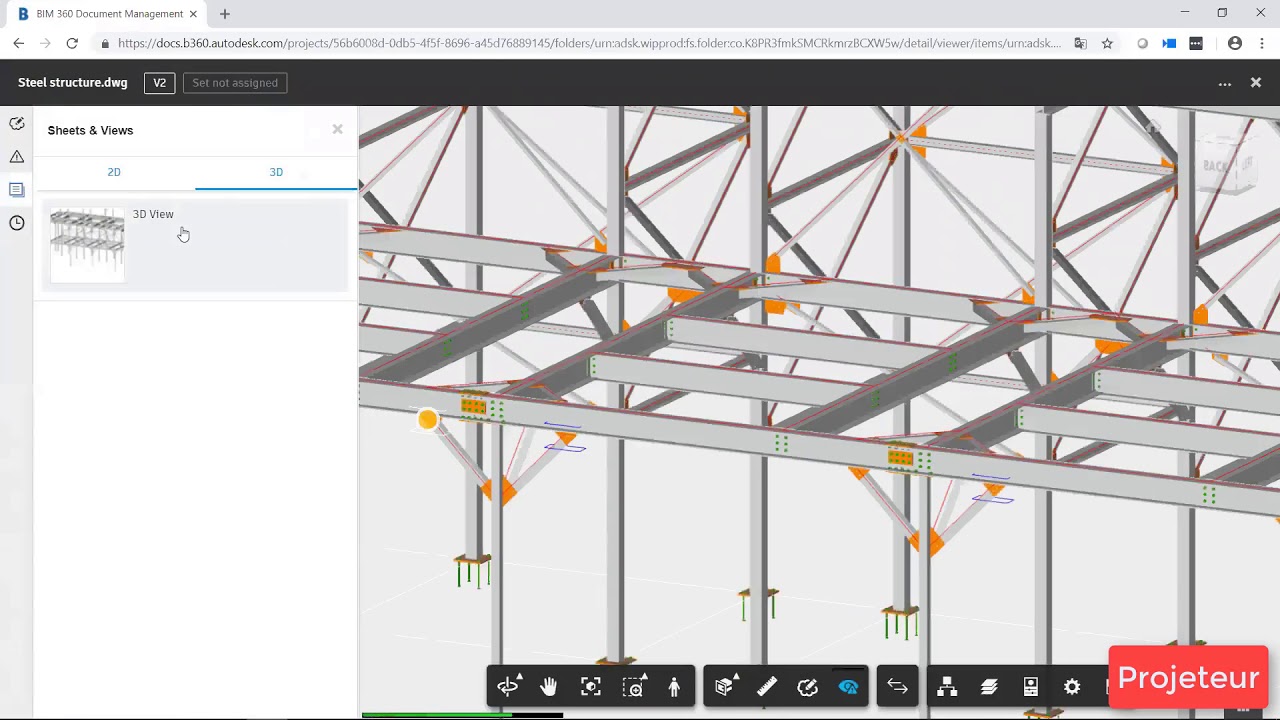The image size is (1280, 720).
Task: Open the 3D View thumbnail
Action: click(x=88, y=244)
